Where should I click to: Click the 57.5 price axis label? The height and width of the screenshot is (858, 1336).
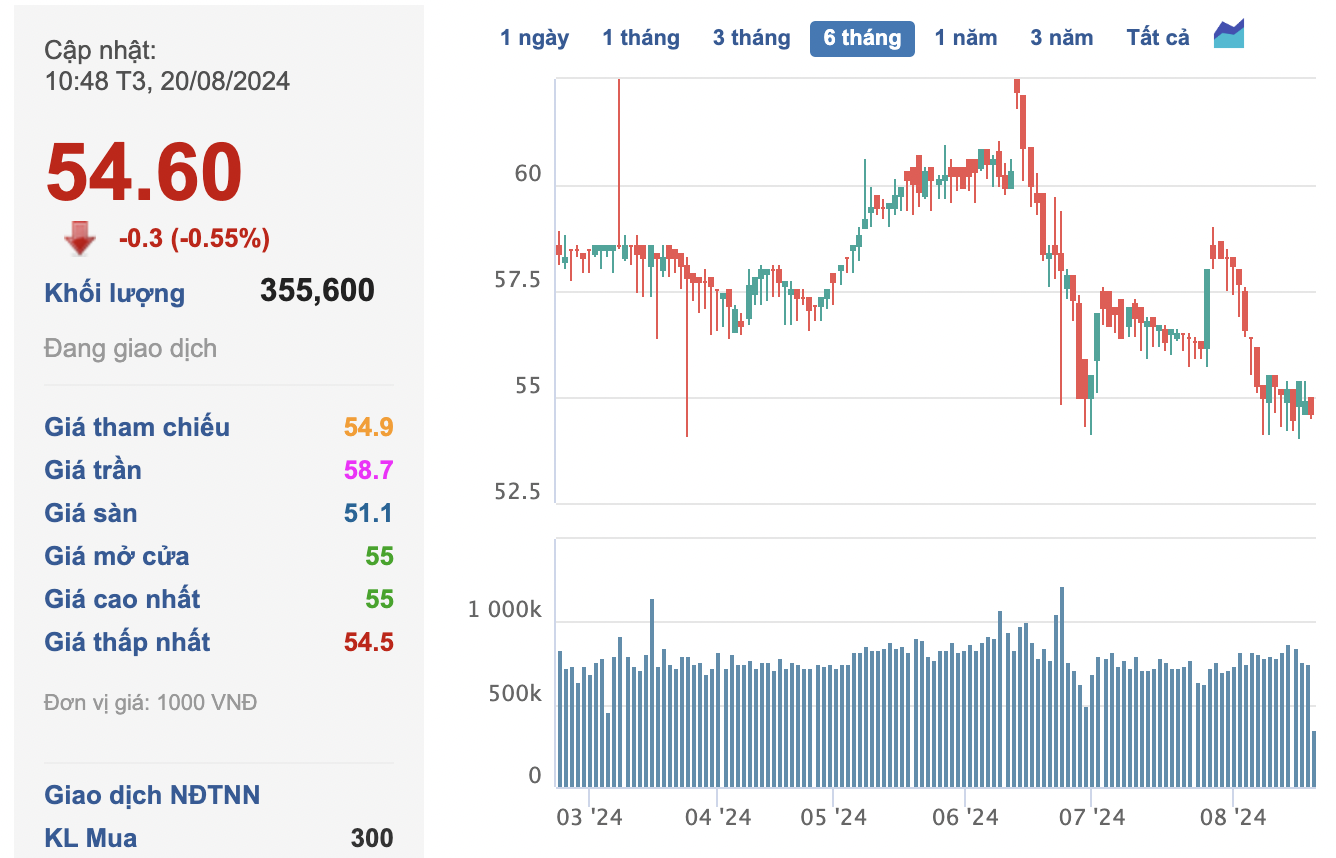tap(518, 280)
